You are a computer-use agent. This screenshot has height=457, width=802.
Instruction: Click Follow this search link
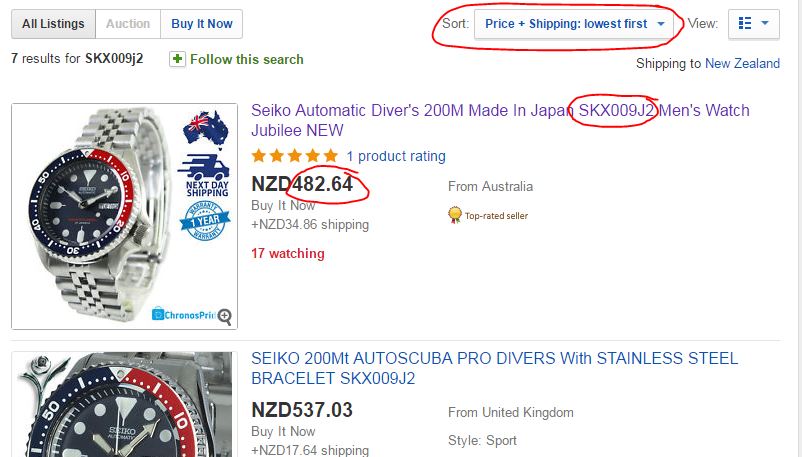(246, 59)
